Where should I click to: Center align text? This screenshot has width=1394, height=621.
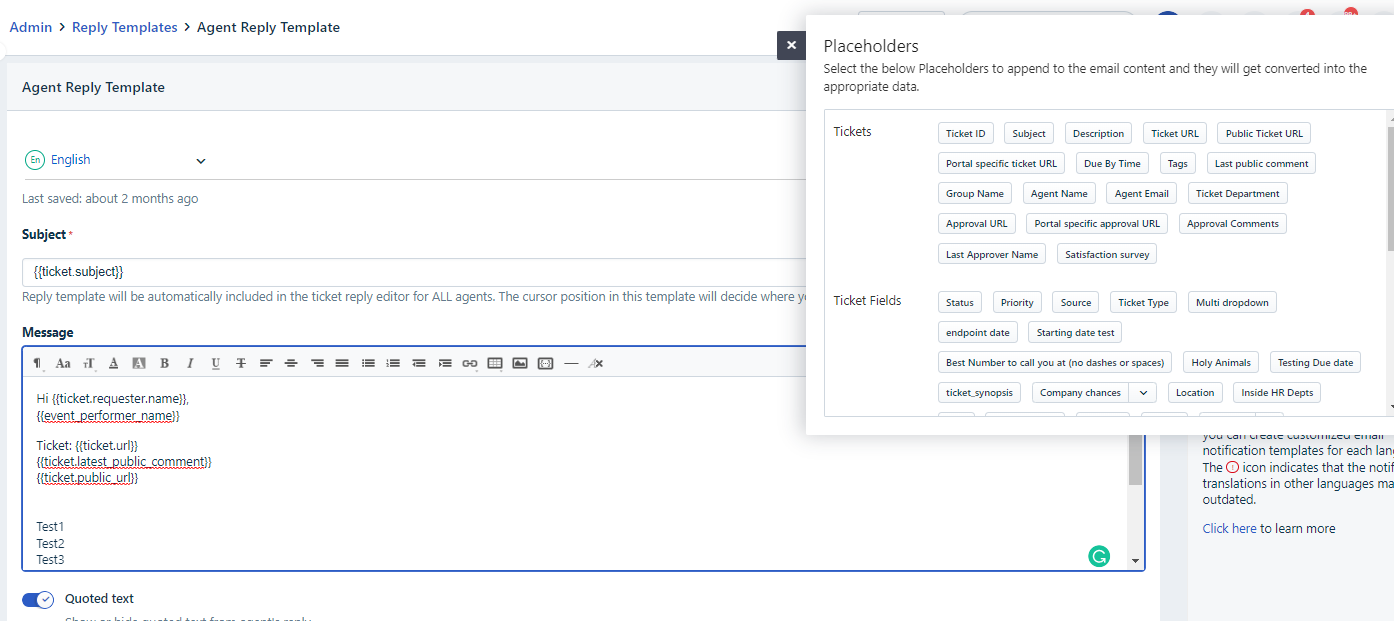pyautogui.click(x=291, y=363)
